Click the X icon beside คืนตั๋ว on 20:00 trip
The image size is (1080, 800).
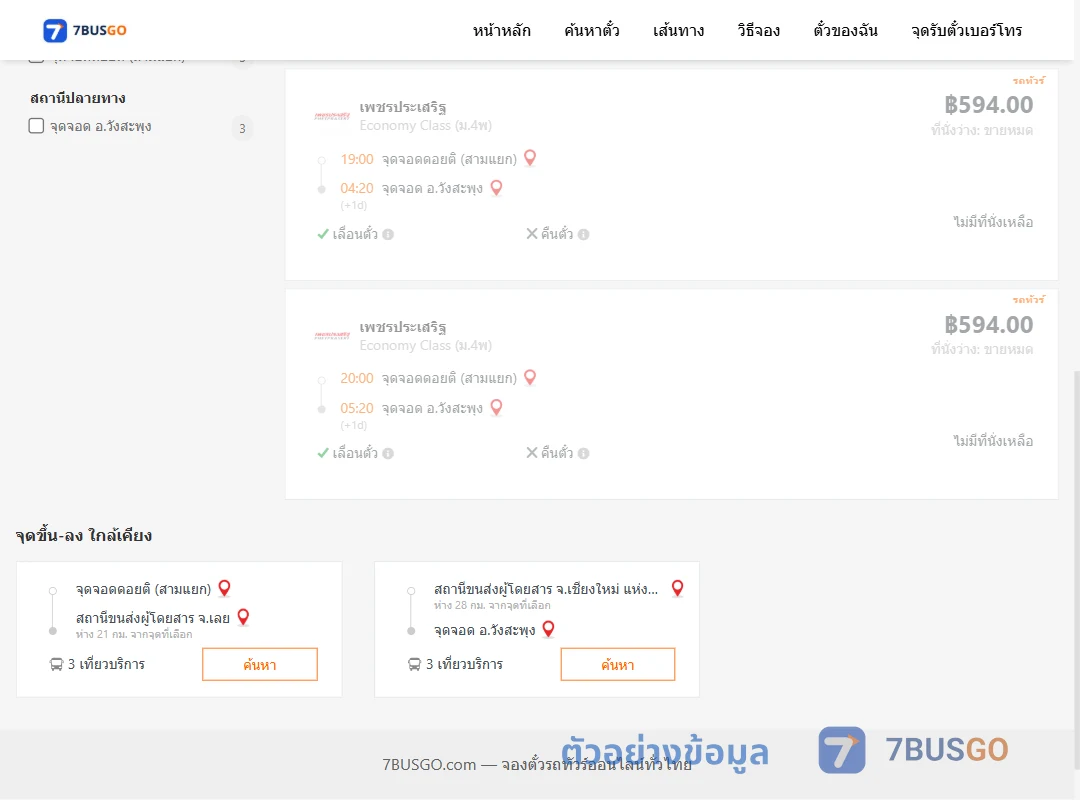point(532,453)
